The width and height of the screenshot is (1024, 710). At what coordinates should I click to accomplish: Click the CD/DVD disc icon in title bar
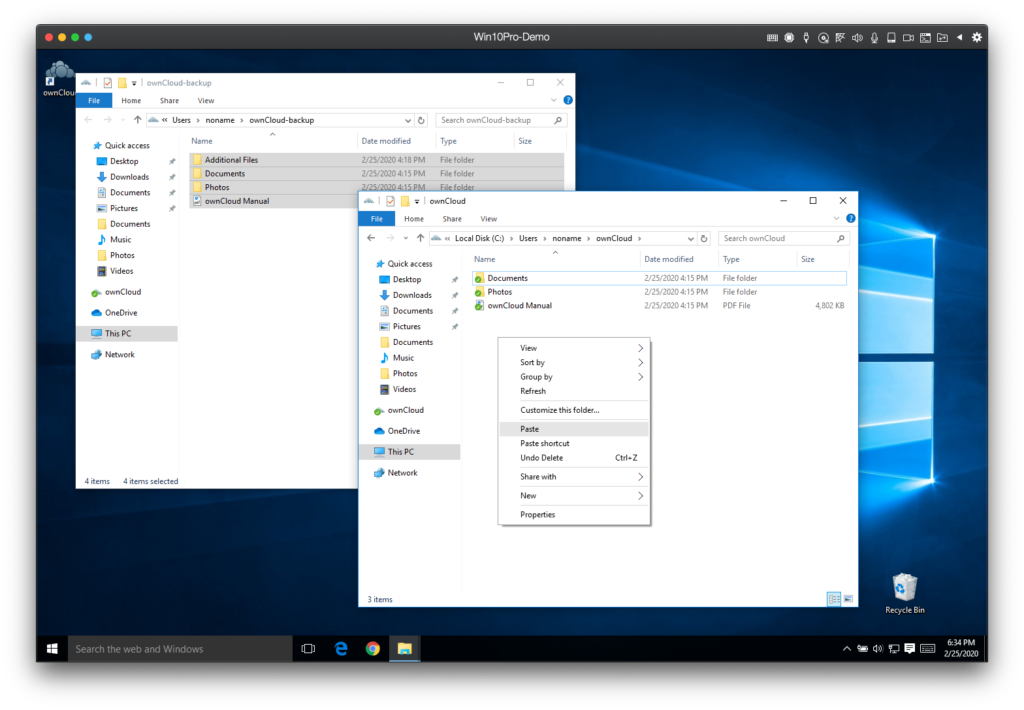pyautogui.click(x=823, y=37)
